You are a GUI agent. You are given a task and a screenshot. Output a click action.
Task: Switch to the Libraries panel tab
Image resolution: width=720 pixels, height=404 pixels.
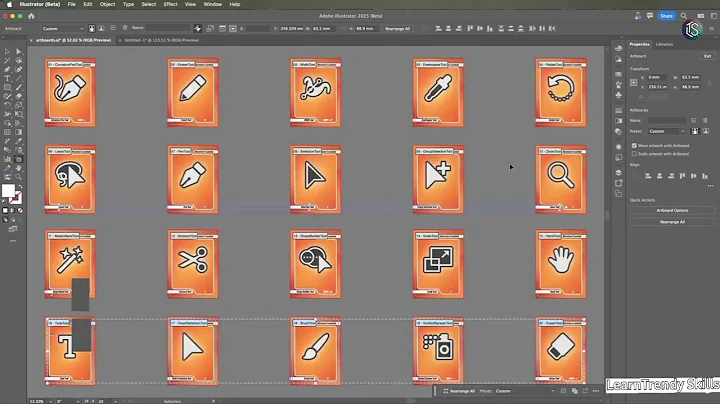click(x=664, y=45)
